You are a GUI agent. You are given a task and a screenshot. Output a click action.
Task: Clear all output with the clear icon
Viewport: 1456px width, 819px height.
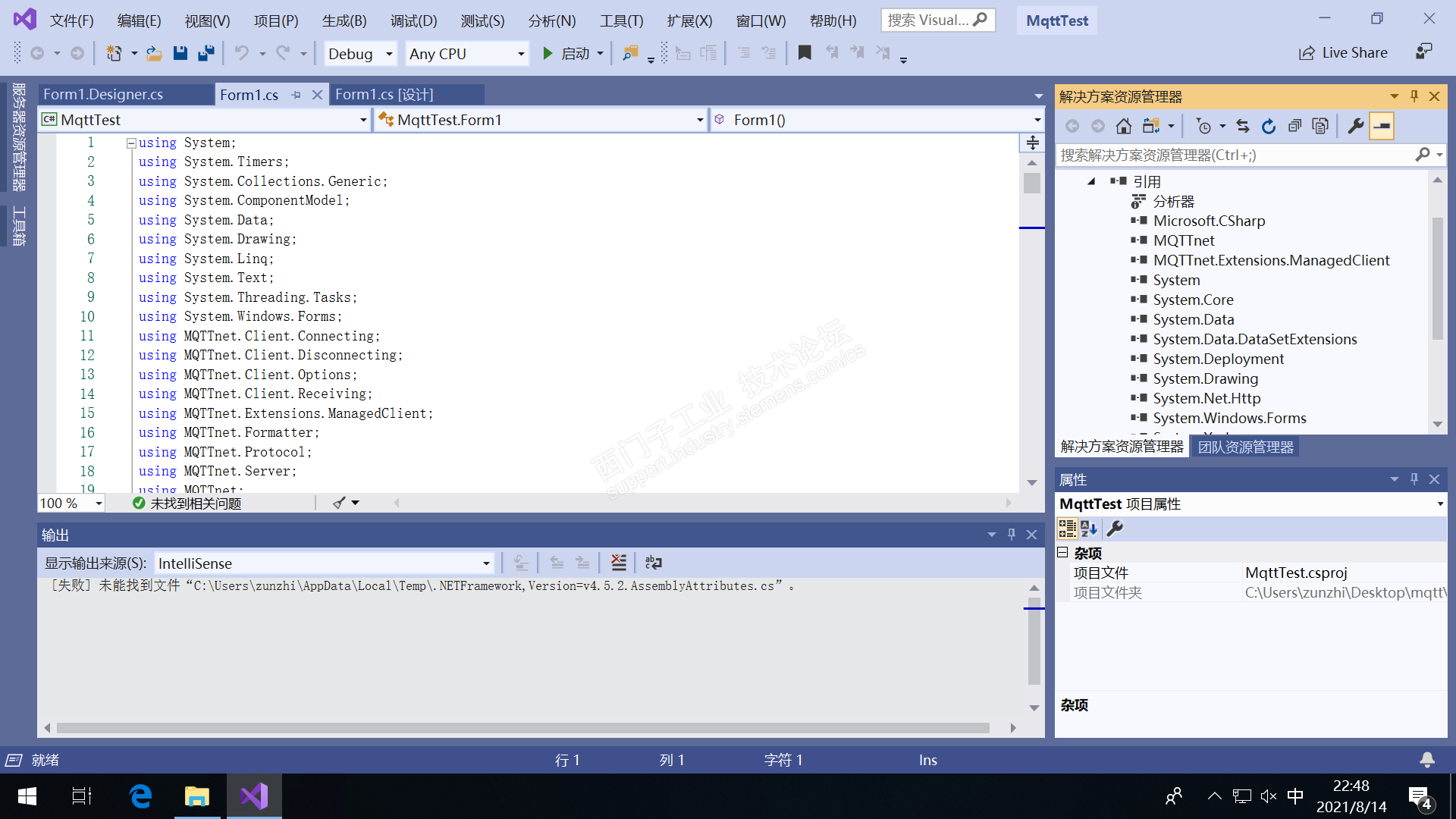pos(619,563)
